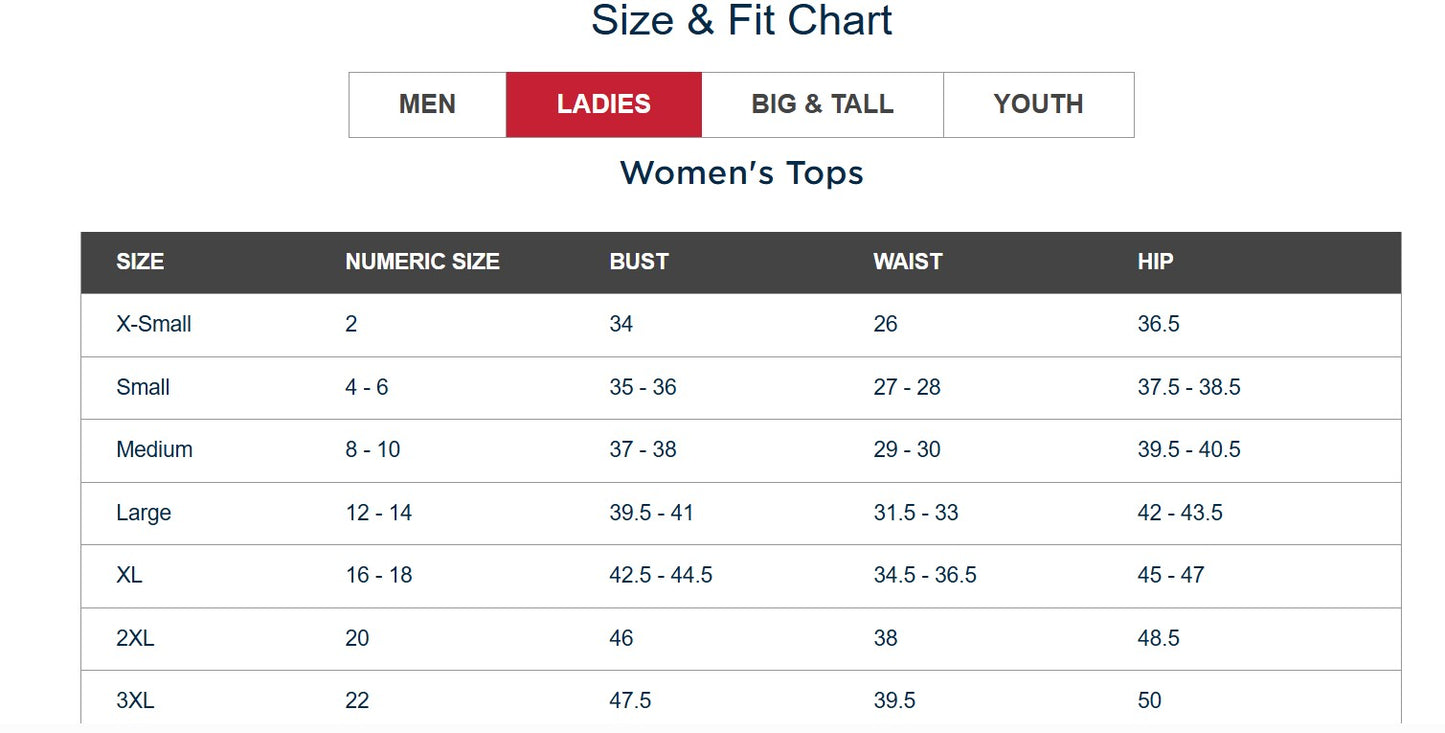
Task: Open the BIG & TALL tab
Action: click(822, 104)
